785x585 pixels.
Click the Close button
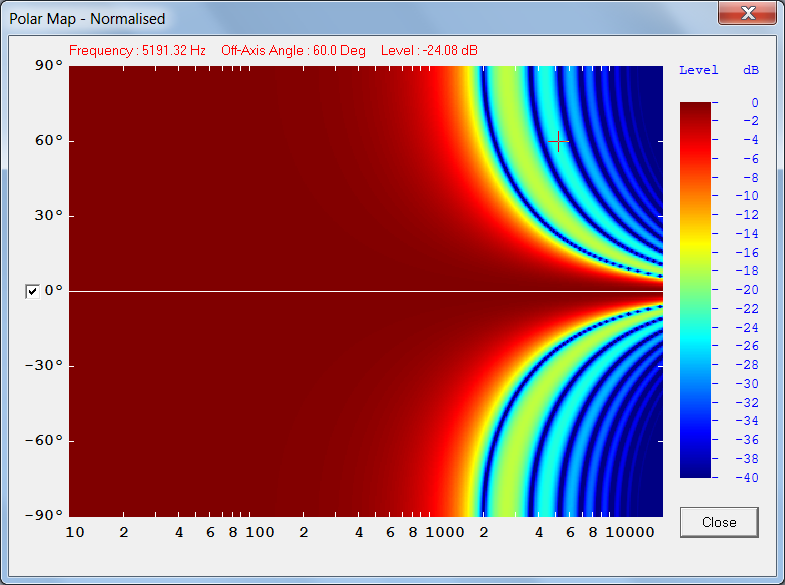(719, 522)
